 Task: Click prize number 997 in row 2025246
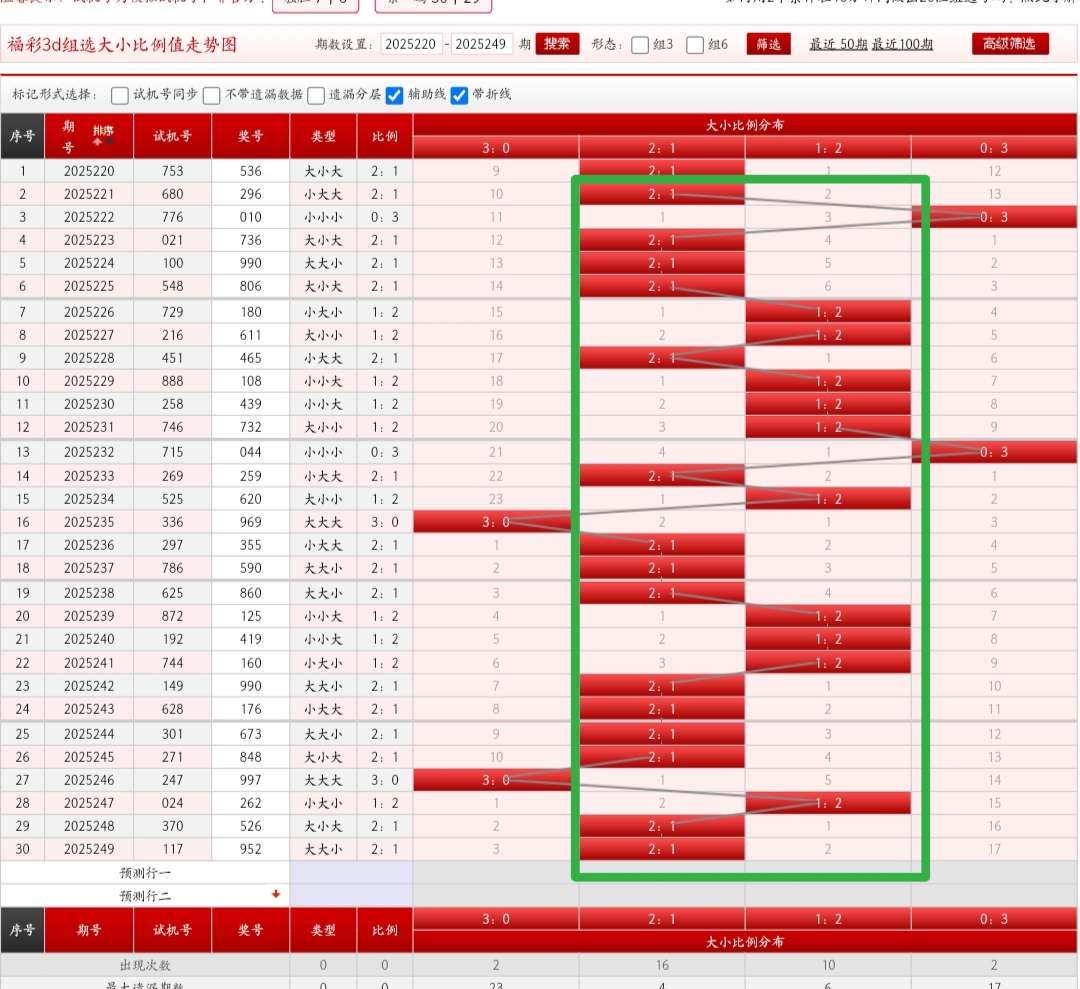[251, 780]
